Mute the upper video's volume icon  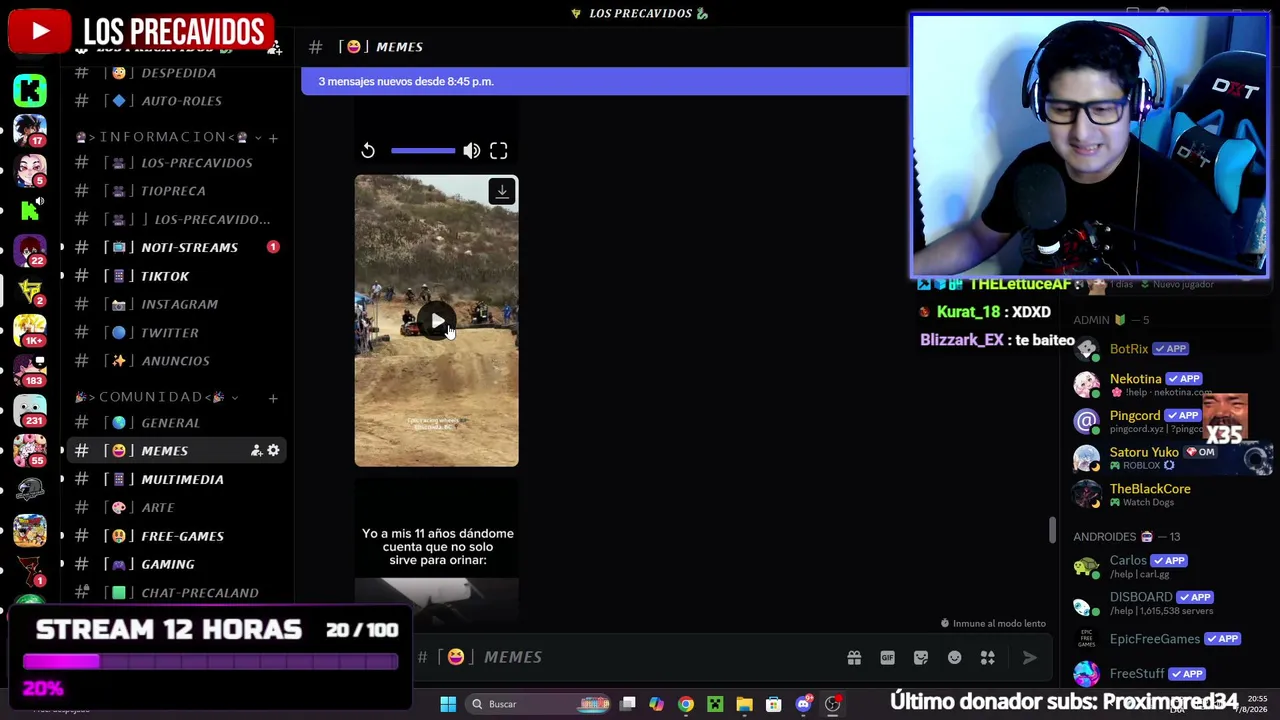point(471,151)
